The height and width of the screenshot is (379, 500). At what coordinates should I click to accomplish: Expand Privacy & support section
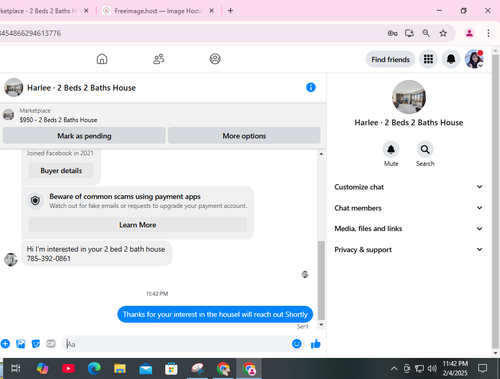[x=409, y=250]
